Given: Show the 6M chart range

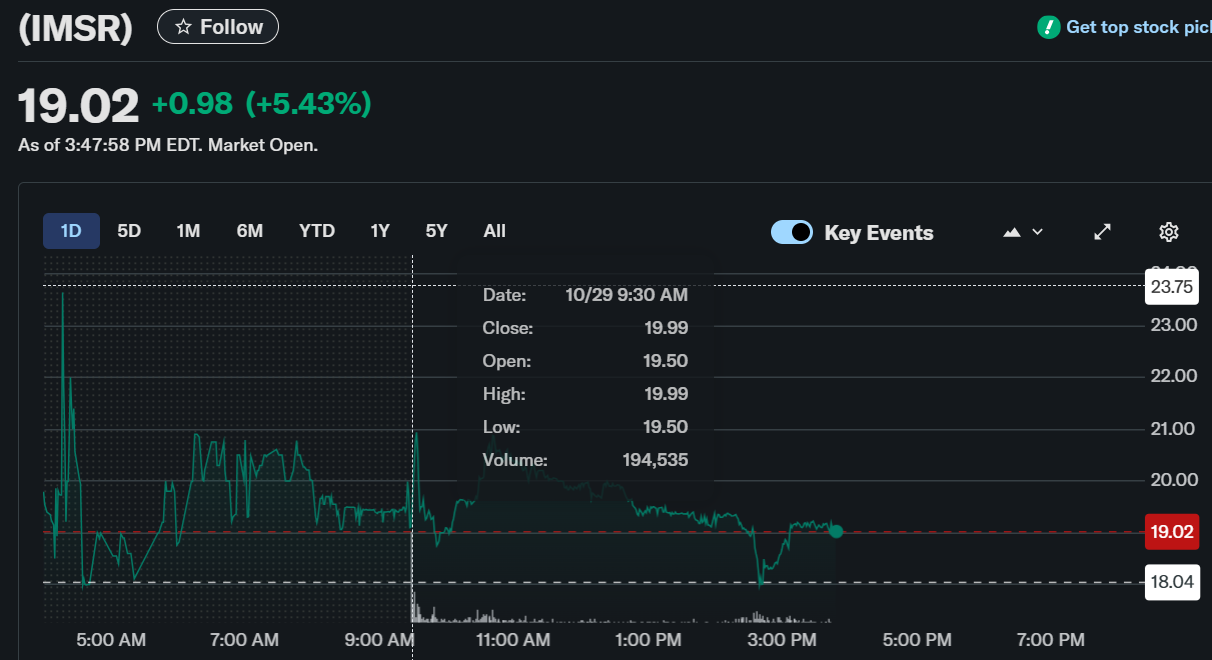Looking at the screenshot, I should (x=250, y=231).
